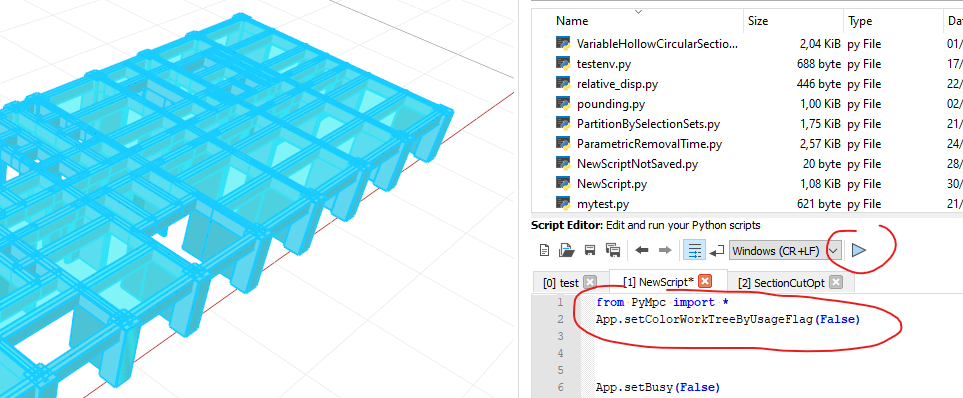Click line number 4 in editor gutter
The width and height of the screenshot is (963, 398).
click(x=559, y=353)
